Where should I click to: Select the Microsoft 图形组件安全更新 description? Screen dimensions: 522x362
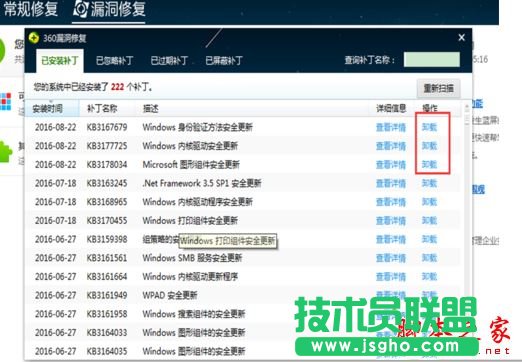click(191, 165)
